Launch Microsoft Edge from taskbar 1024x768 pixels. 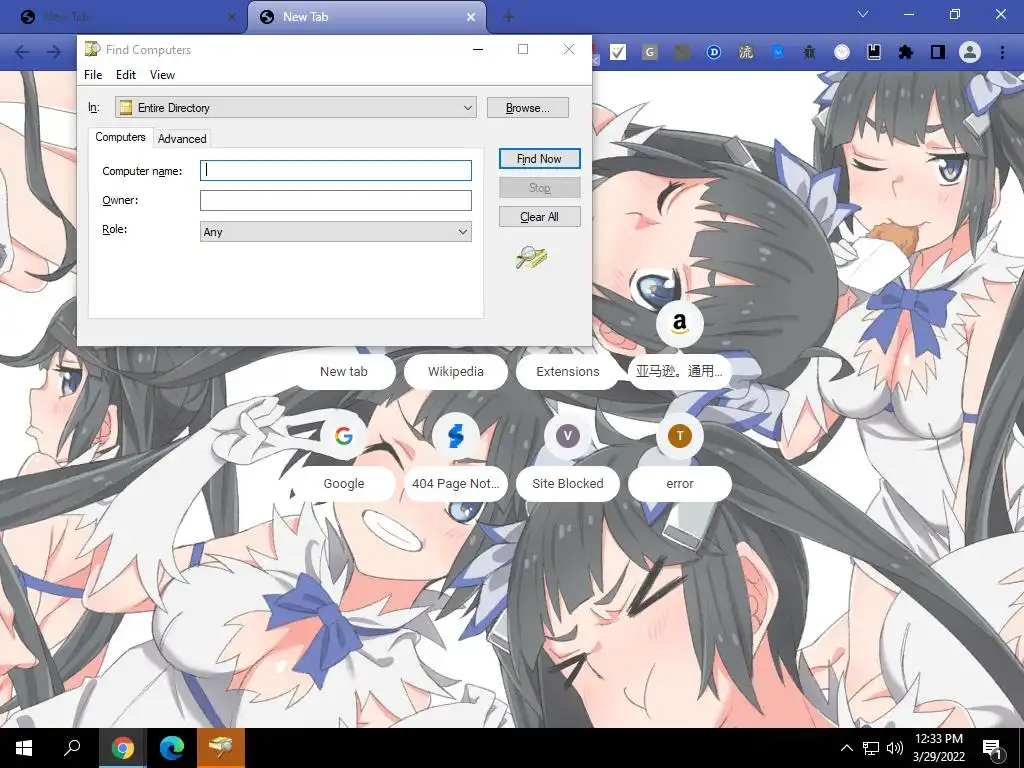click(x=172, y=748)
